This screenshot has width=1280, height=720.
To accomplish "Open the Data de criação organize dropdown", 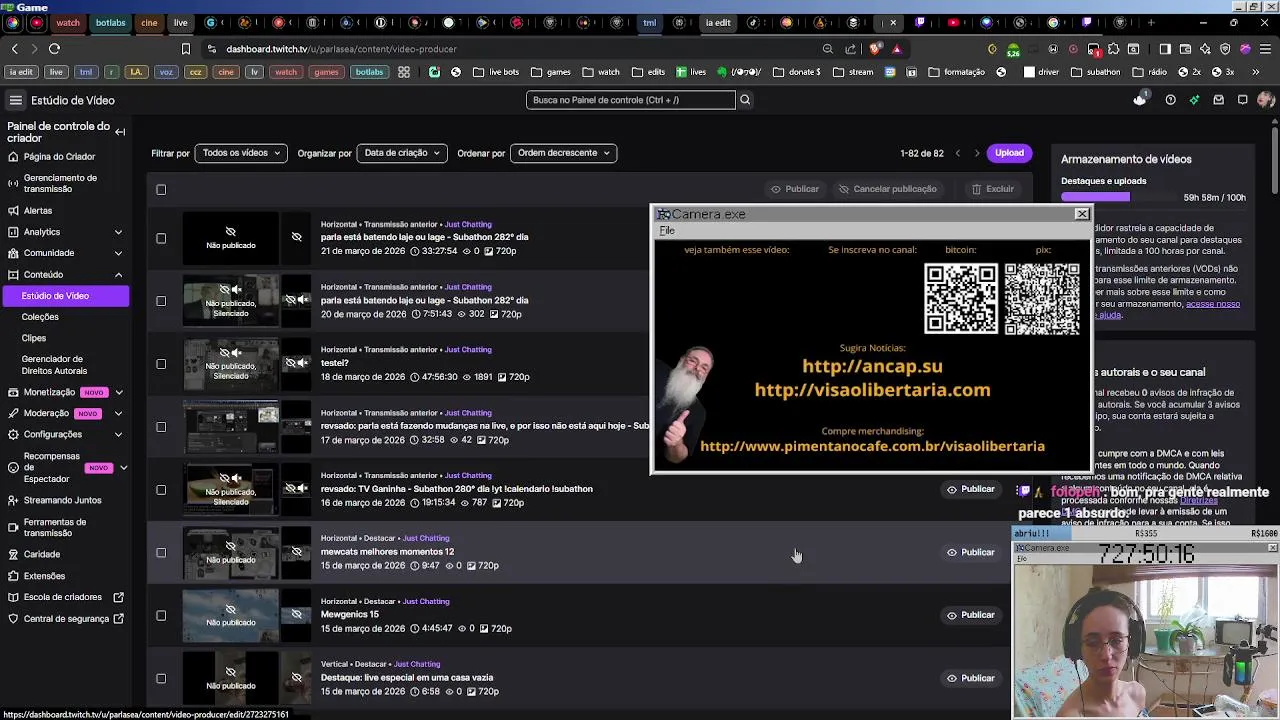I will click(402, 153).
